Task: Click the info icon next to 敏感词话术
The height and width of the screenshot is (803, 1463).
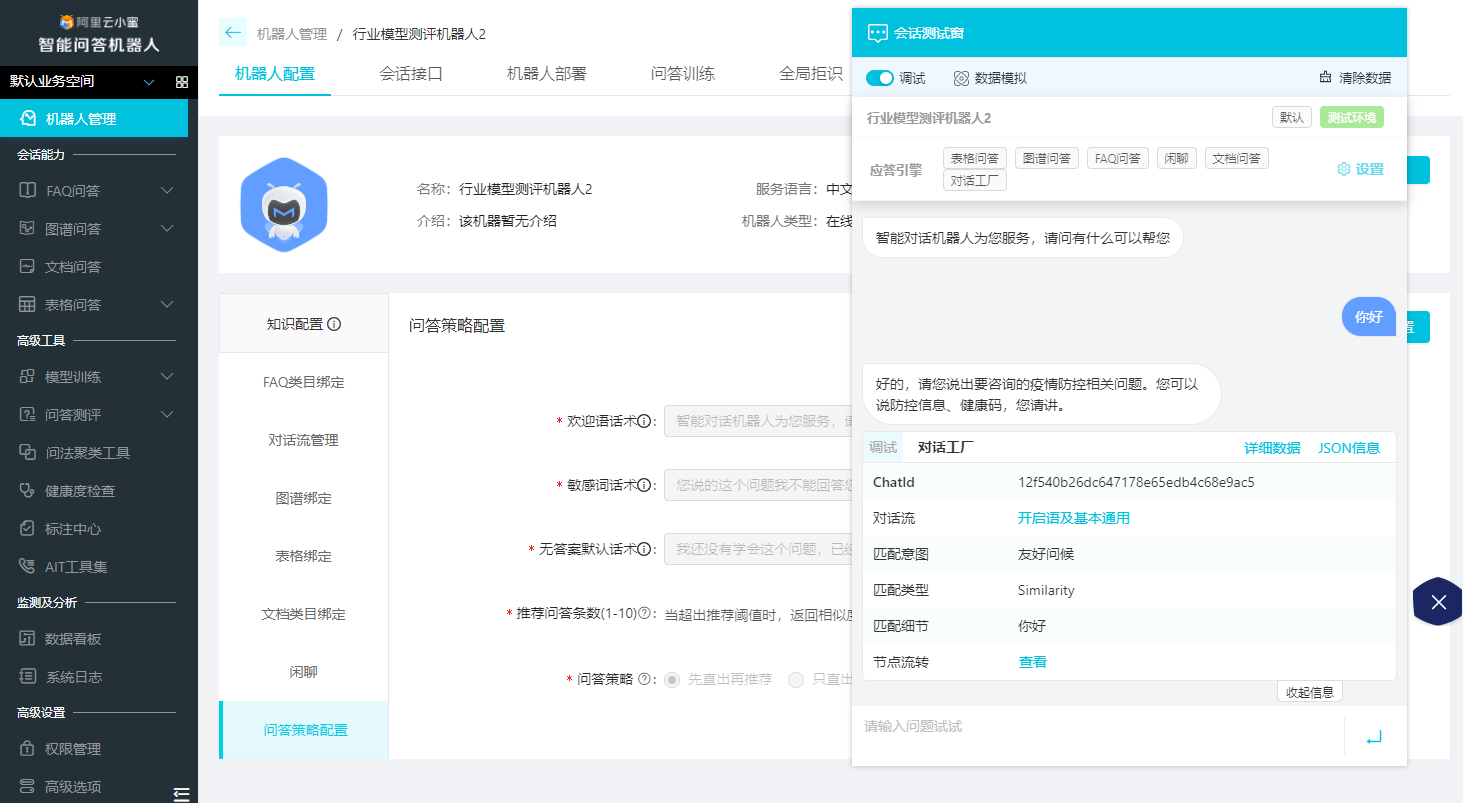Action: 644,485
